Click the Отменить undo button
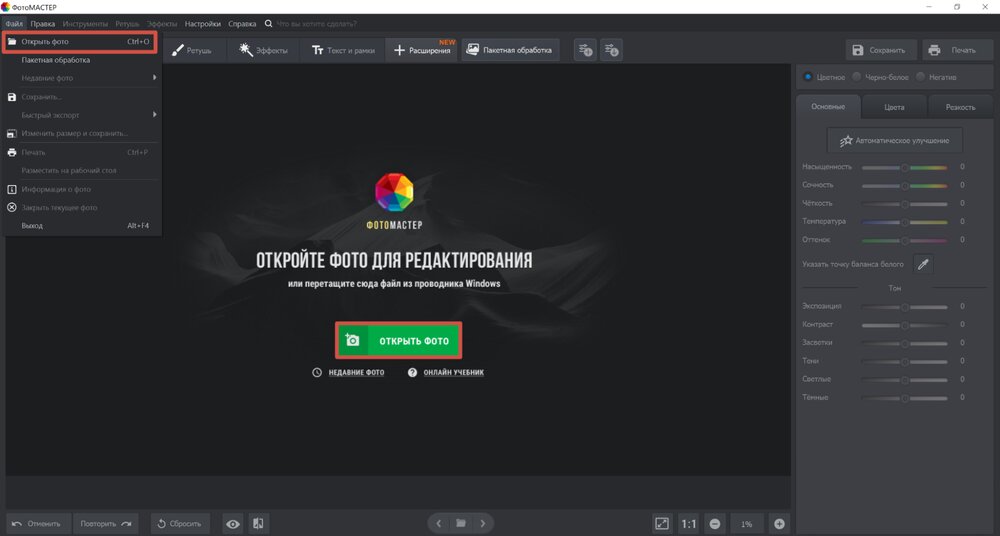The image size is (1000, 536). tap(37, 524)
